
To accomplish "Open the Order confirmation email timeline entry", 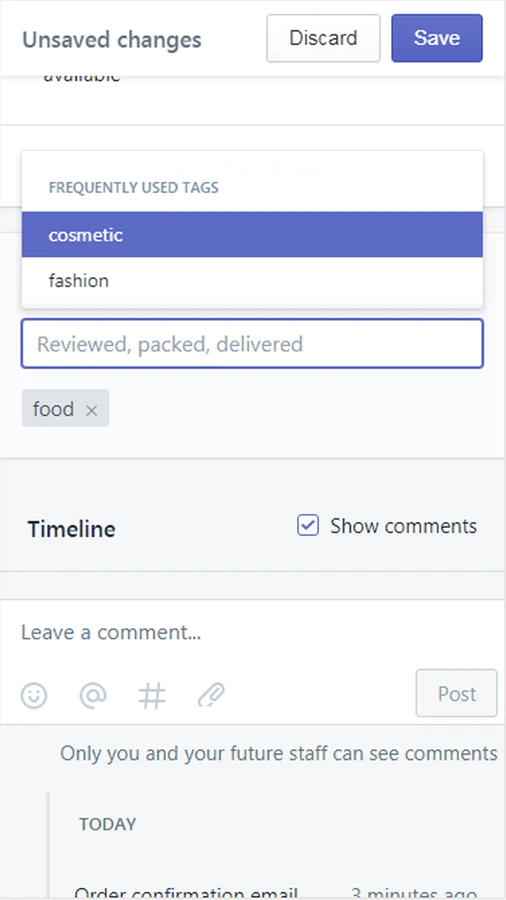I will pyautogui.click(x=186, y=893).
